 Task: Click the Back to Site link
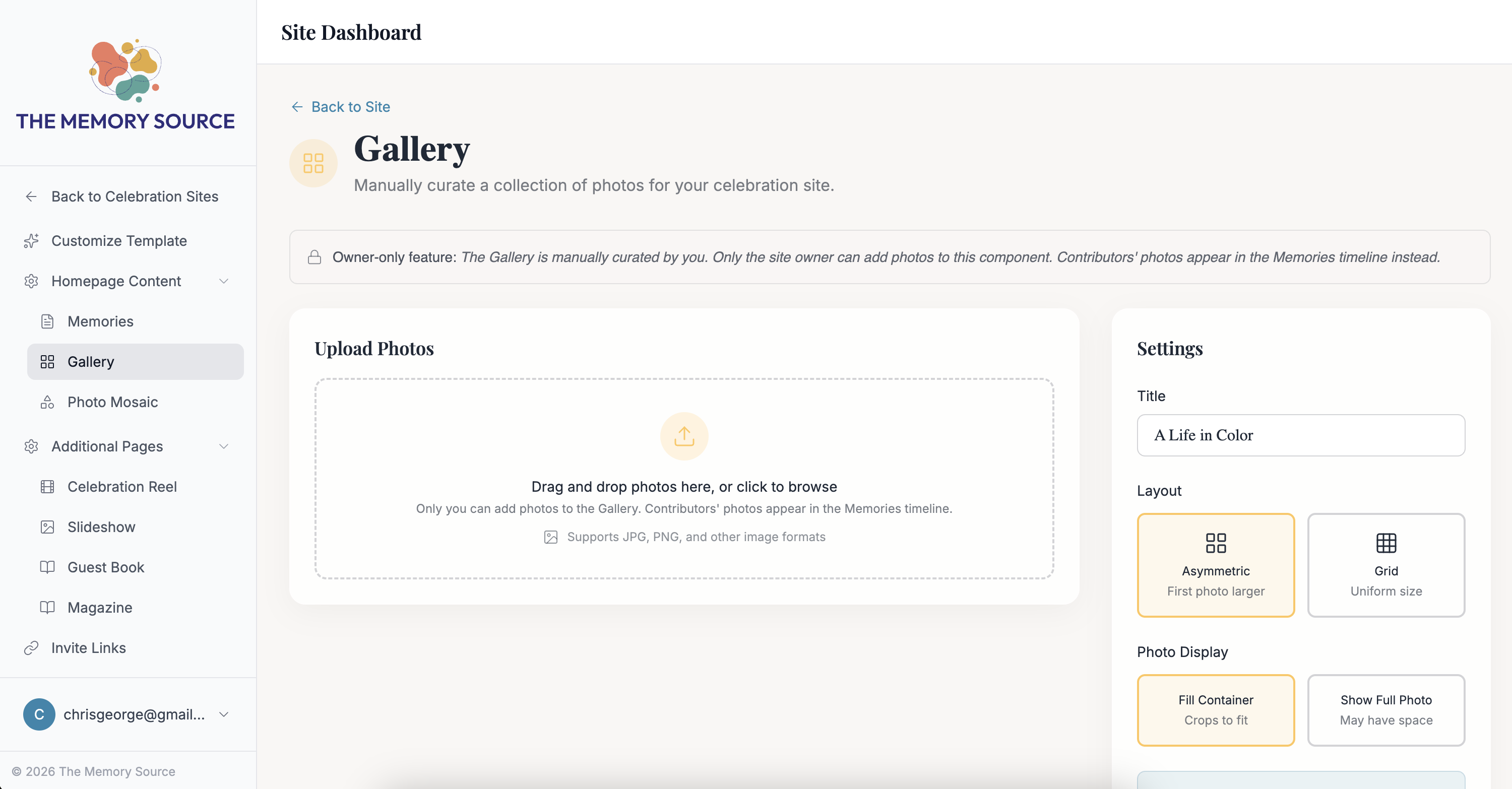point(350,107)
